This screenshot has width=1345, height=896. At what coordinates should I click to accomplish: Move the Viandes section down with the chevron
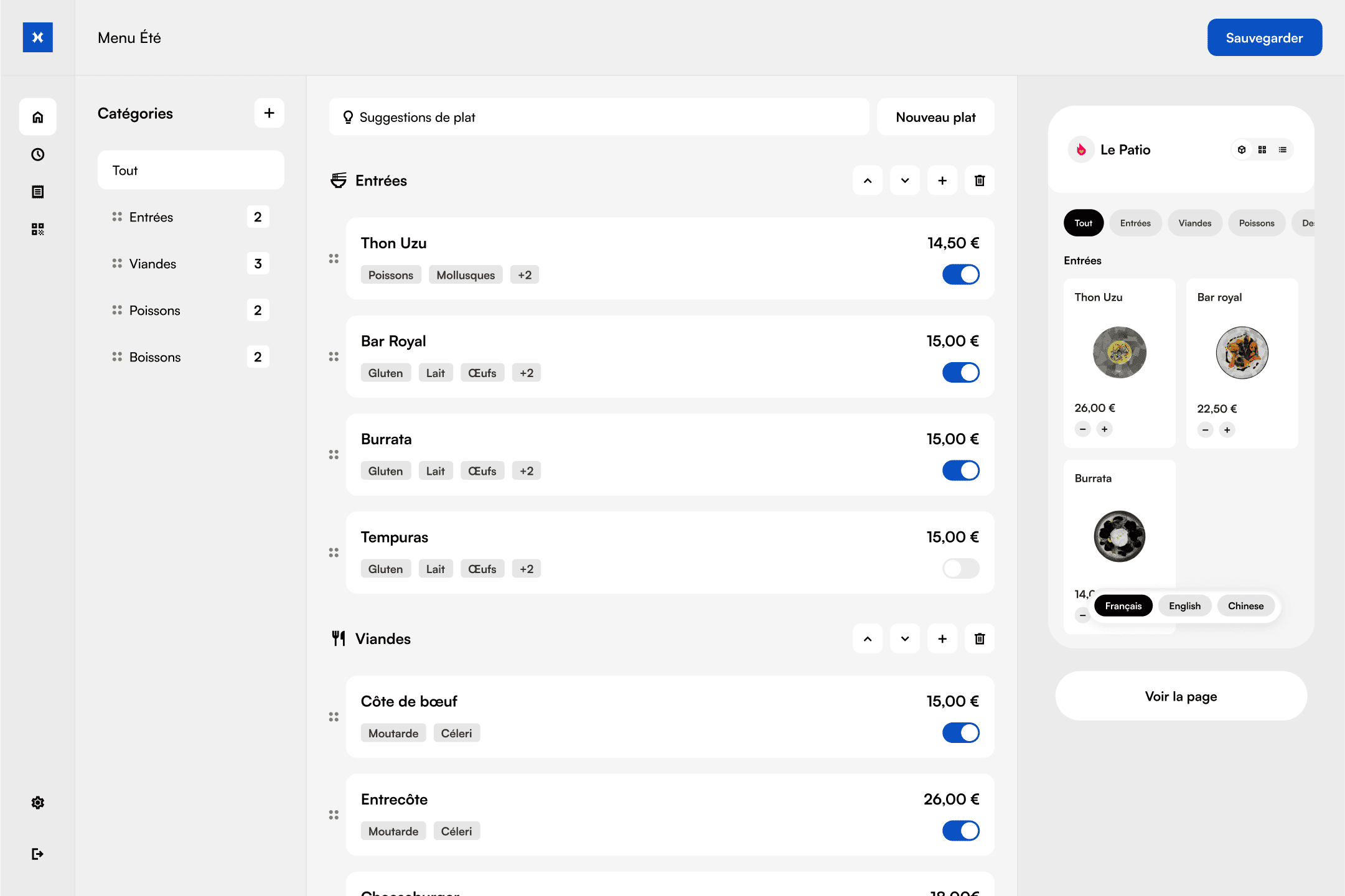[x=905, y=638]
